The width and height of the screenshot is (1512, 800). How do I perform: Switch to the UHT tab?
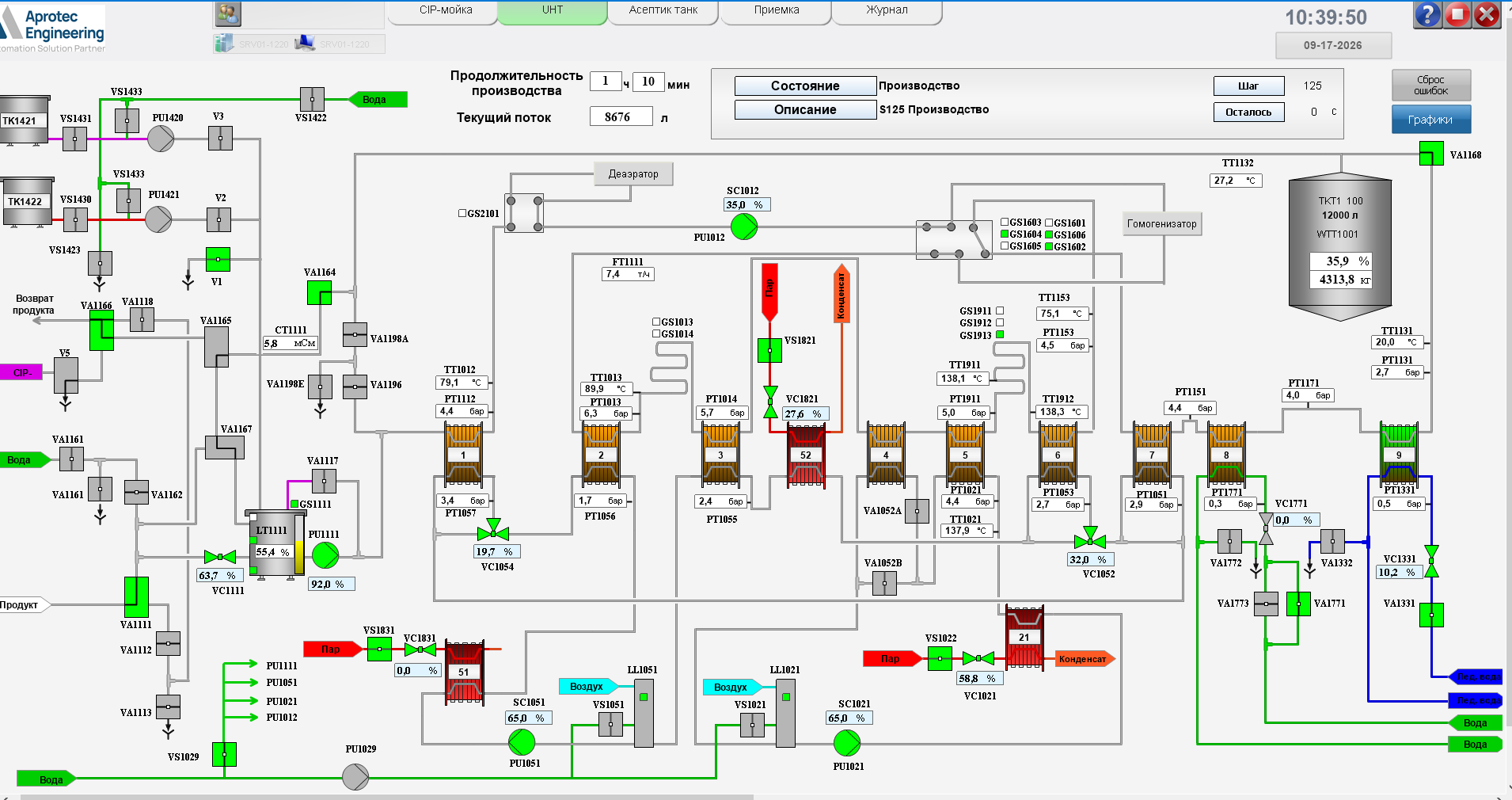click(553, 11)
